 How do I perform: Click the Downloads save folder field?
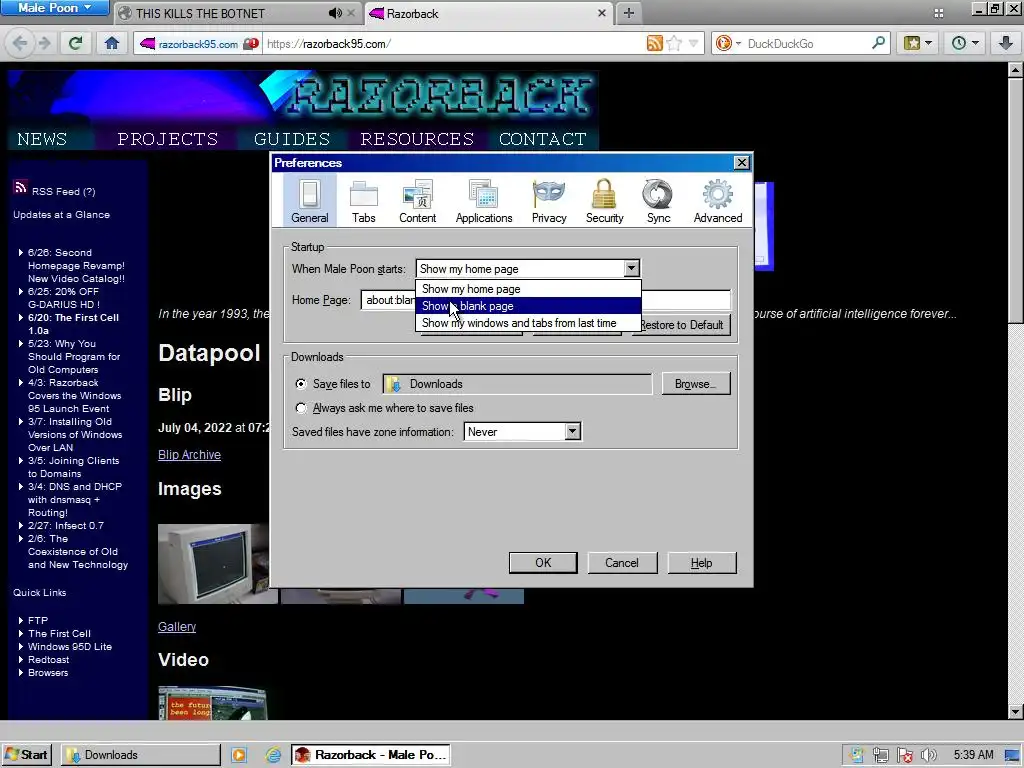(x=517, y=384)
